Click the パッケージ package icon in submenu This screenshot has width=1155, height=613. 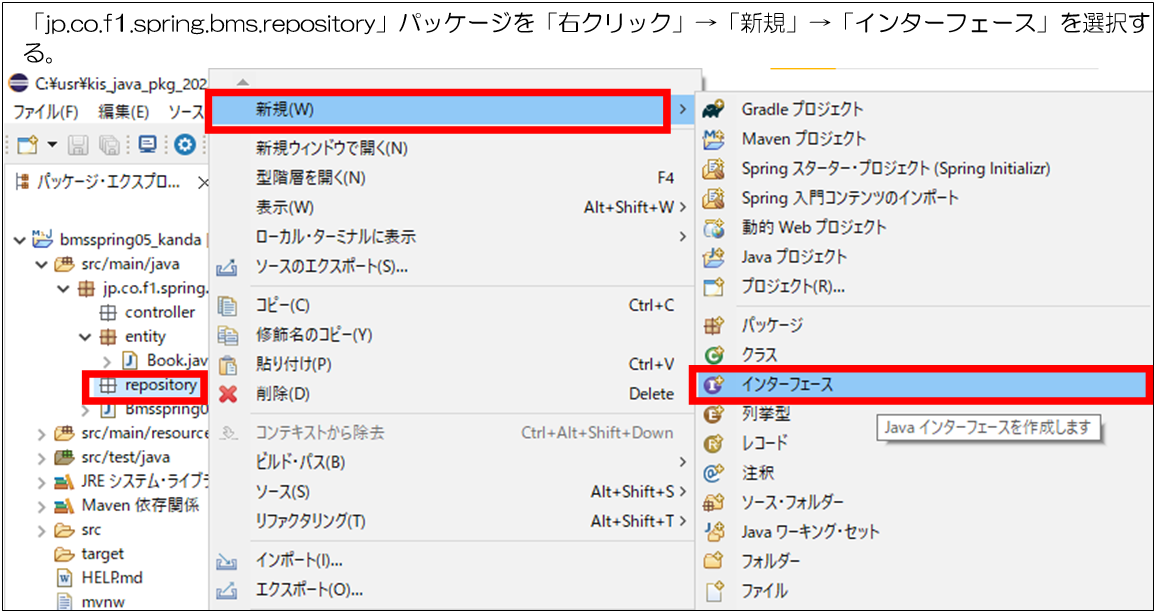tap(714, 326)
